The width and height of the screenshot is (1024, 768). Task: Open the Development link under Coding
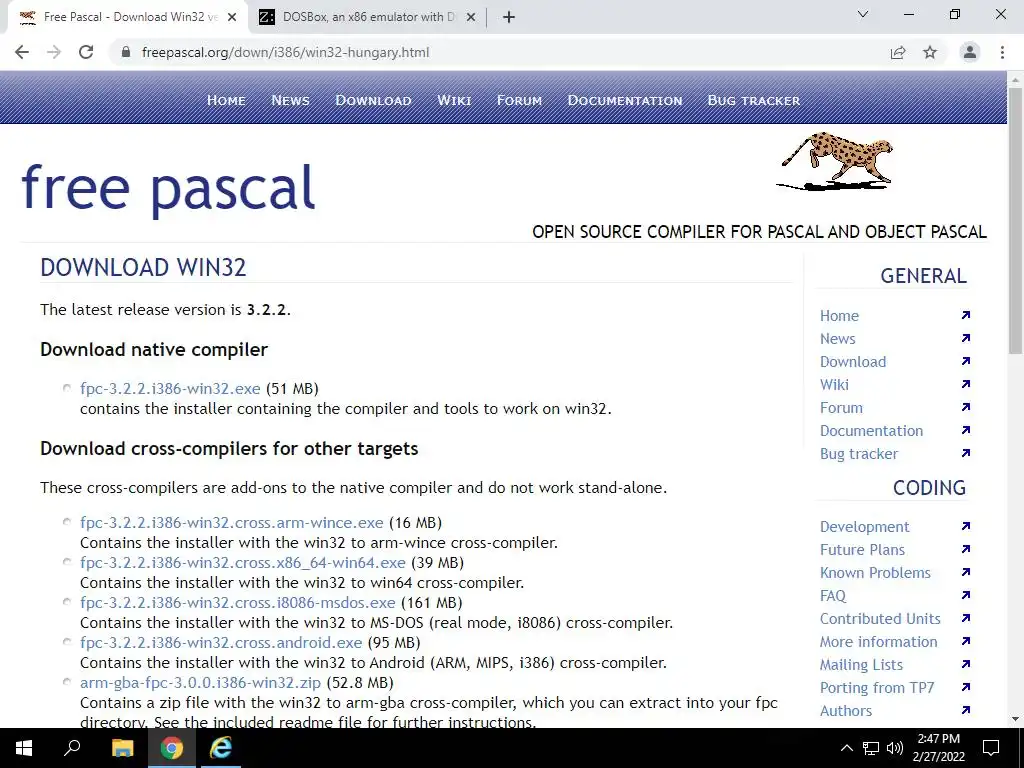(x=864, y=526)
